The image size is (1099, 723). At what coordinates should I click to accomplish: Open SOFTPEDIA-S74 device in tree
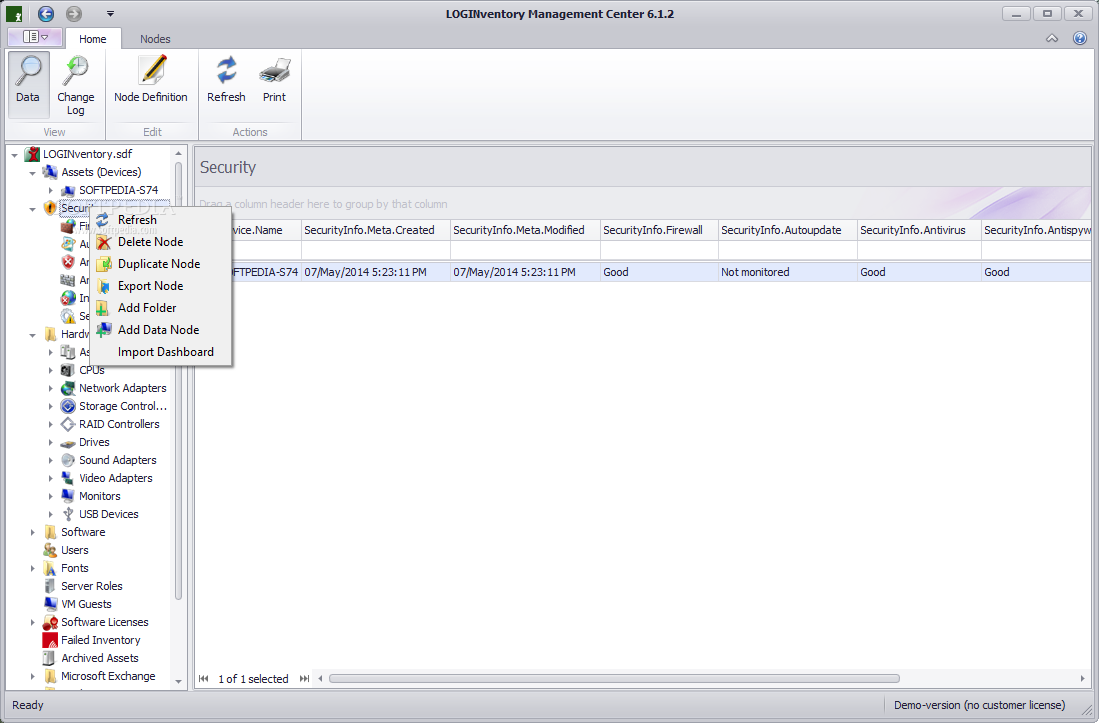click(x=118, y=190)
